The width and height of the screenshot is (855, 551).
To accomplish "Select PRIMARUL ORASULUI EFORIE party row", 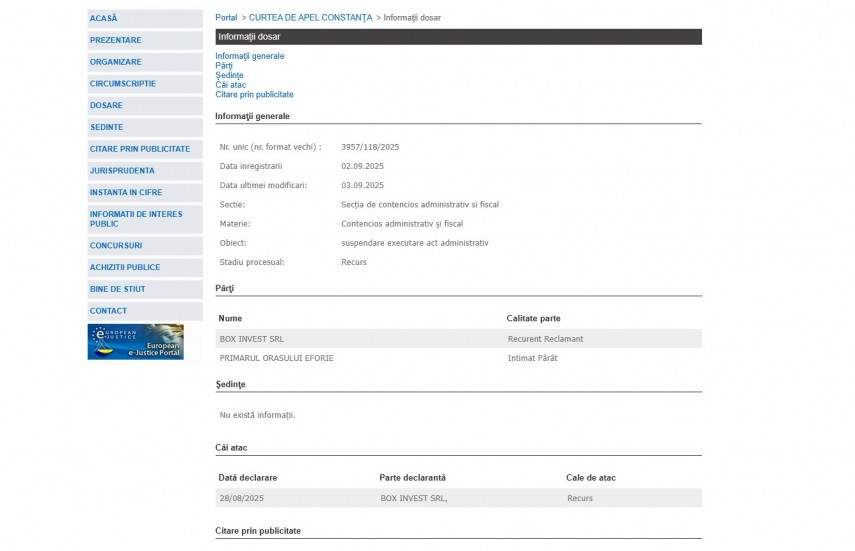I will pos(458,358).
